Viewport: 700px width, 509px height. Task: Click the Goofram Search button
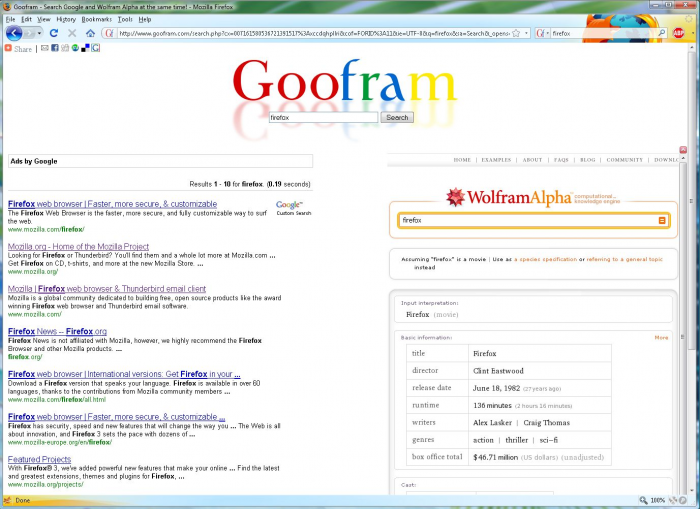click(397, 117)
